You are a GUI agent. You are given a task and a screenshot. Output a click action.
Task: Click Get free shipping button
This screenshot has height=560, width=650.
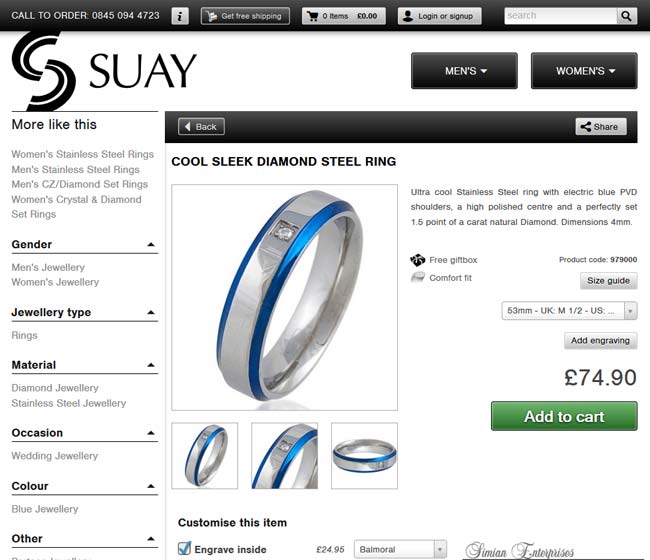[x=245, y=16]
